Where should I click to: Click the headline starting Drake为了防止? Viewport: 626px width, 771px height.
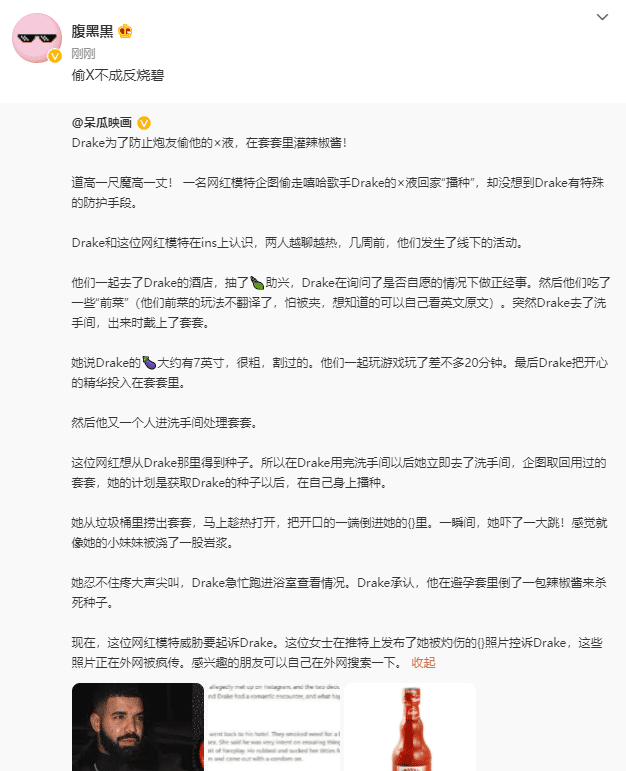pos(209,143)
